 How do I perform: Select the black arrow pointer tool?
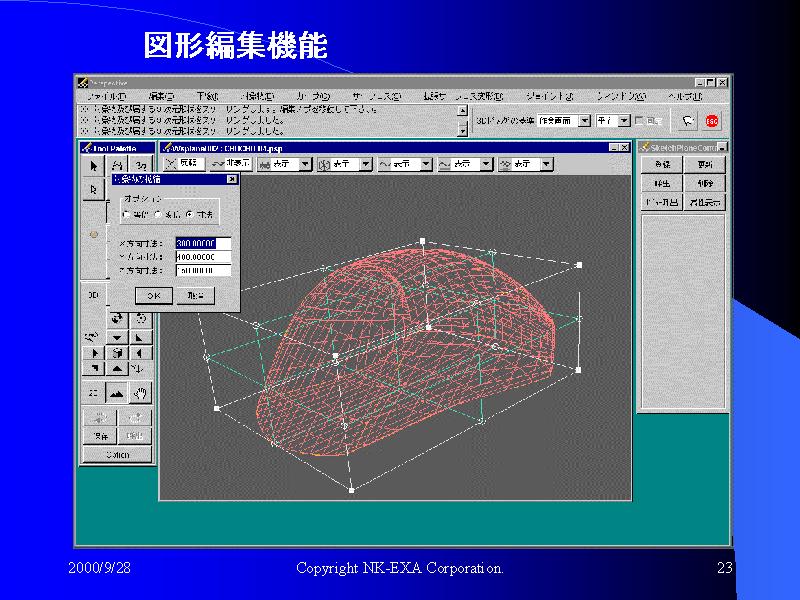click(x=95, y=166)
